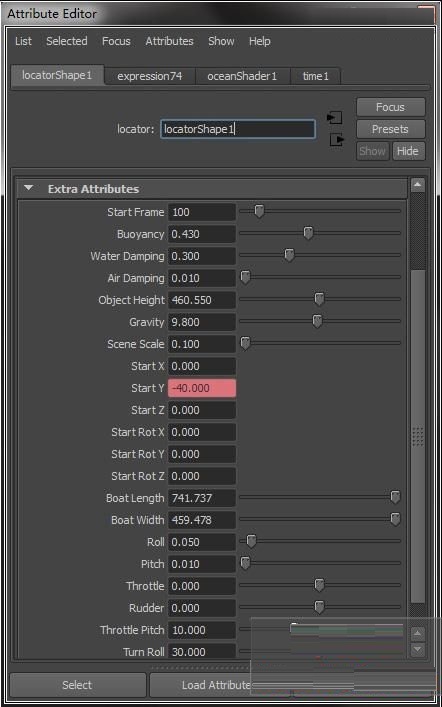Switch to the oceanShader1 tab

point(242,76)
